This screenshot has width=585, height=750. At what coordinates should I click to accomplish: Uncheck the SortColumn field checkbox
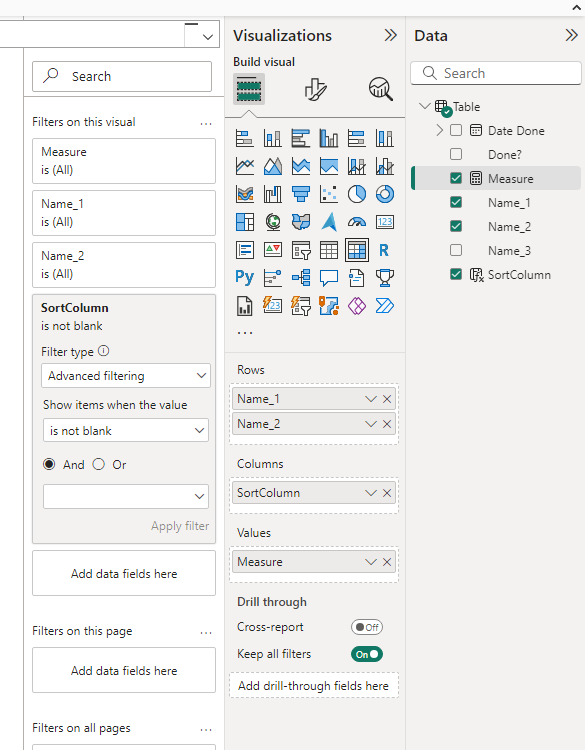tap(456, 275)
